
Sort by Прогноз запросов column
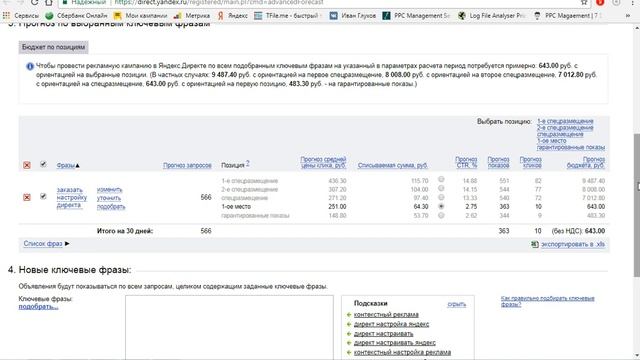pyautogui.click(x=187, y=165)
